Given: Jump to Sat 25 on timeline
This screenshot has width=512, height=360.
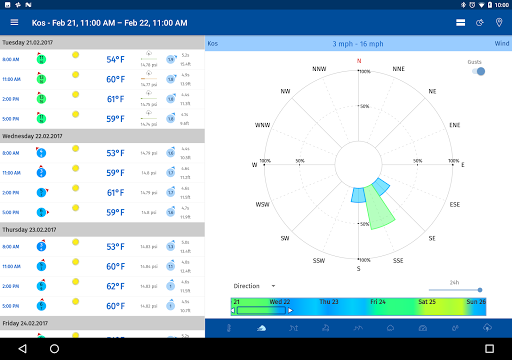Looking at the screenshot, I should 427,302.
